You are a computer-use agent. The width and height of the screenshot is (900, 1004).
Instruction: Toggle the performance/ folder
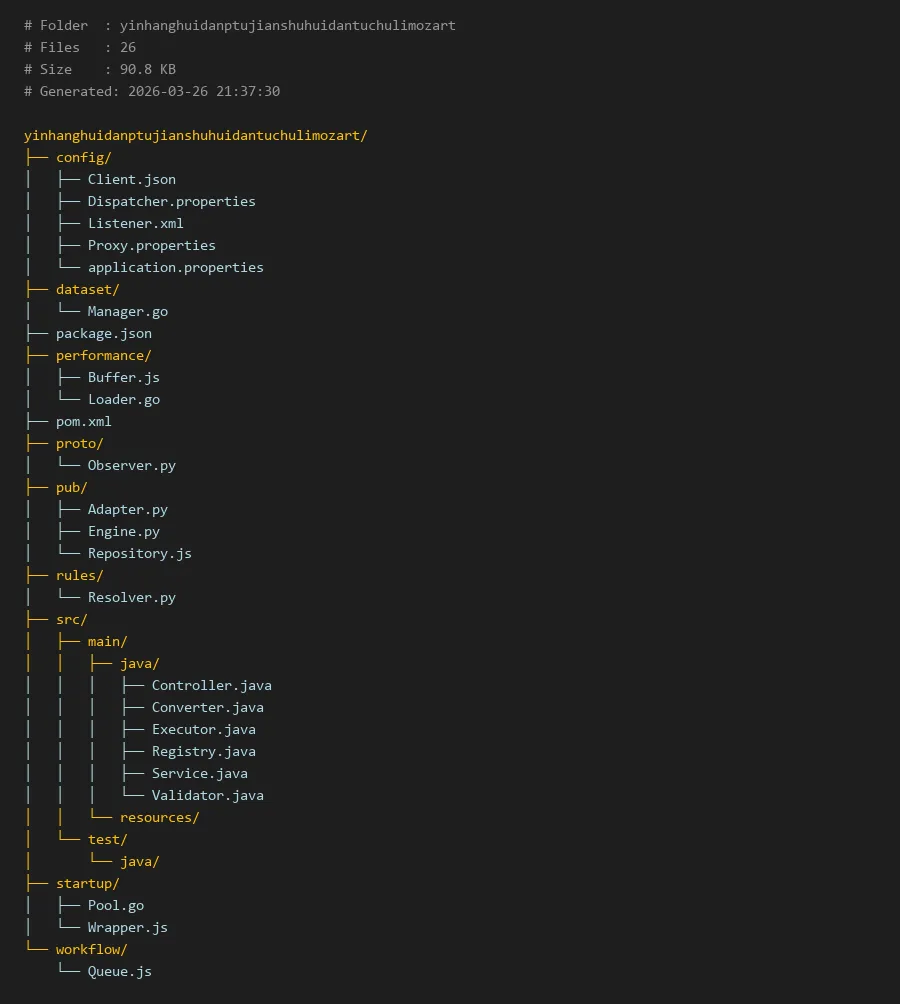pyautogui.click(x=103, y=355)
